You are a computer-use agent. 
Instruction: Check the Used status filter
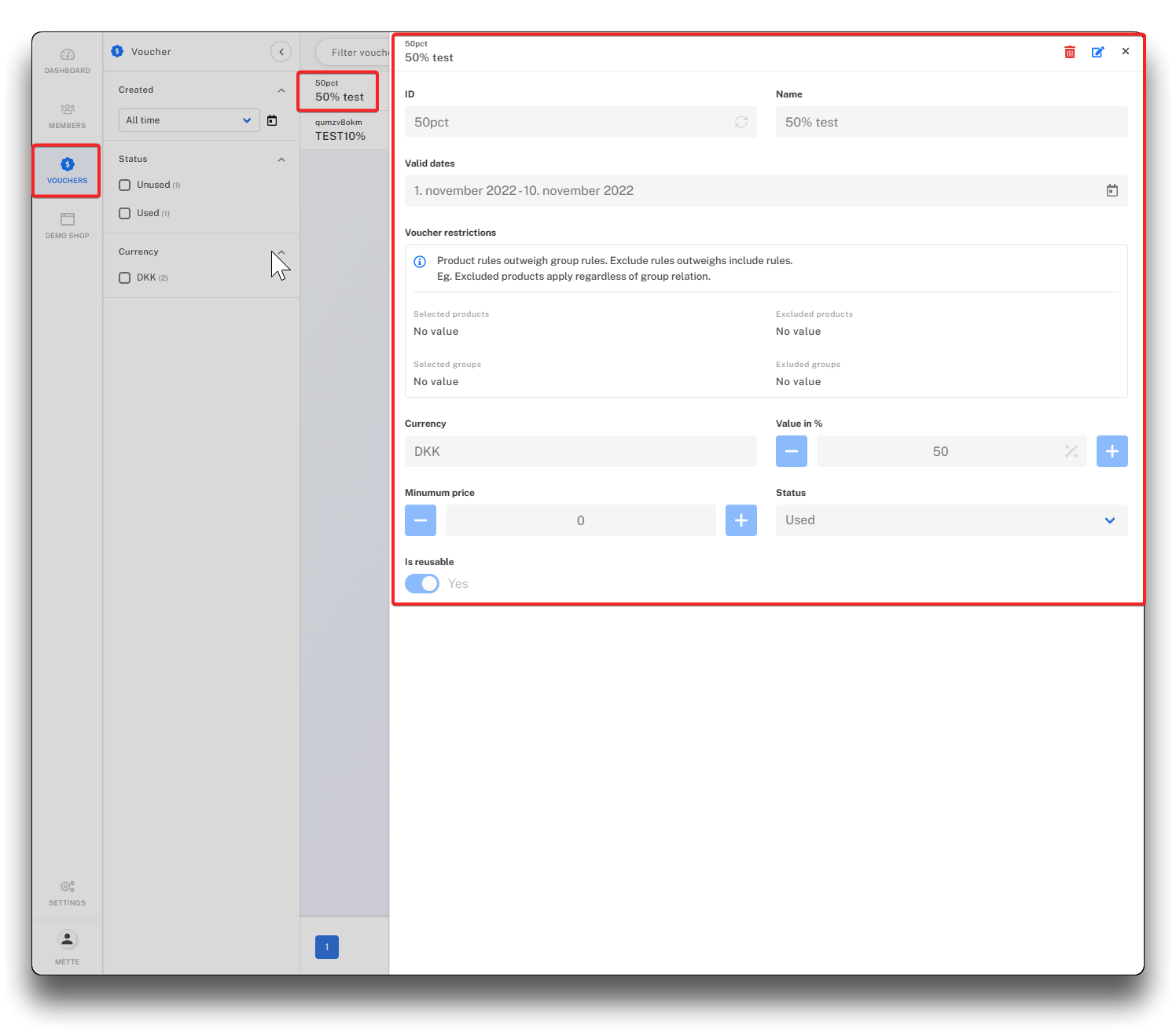click(x=125, y=214)
